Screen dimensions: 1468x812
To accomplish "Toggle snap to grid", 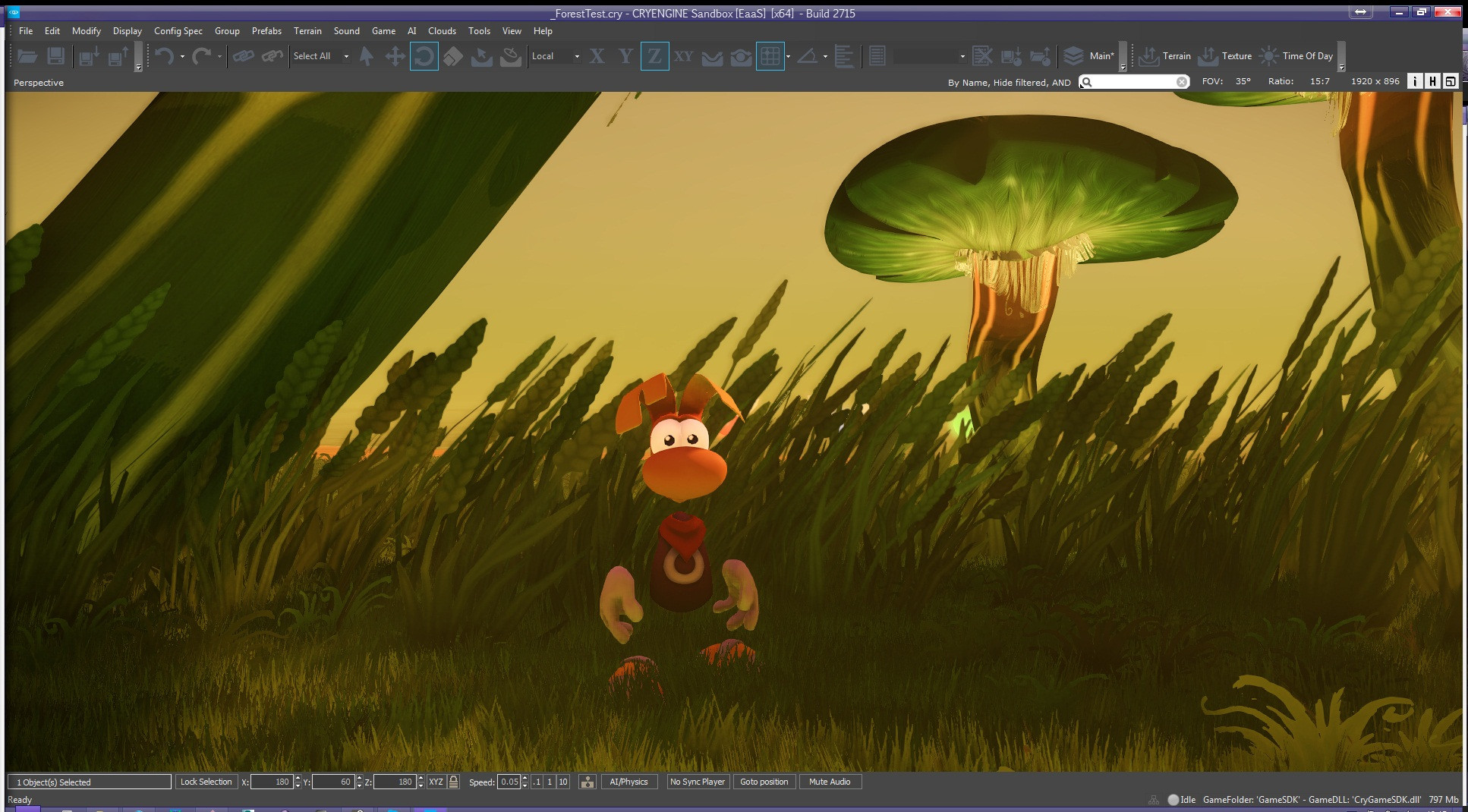I will click(770, 56).
